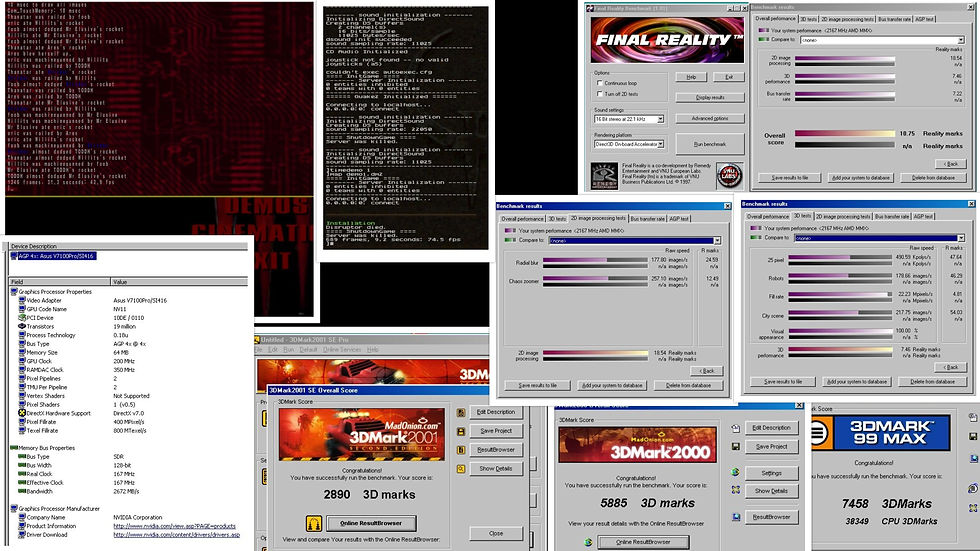Click the 3DMark2001 SE Pro title bar icon

pyautogui.click(x=256, y=340)
